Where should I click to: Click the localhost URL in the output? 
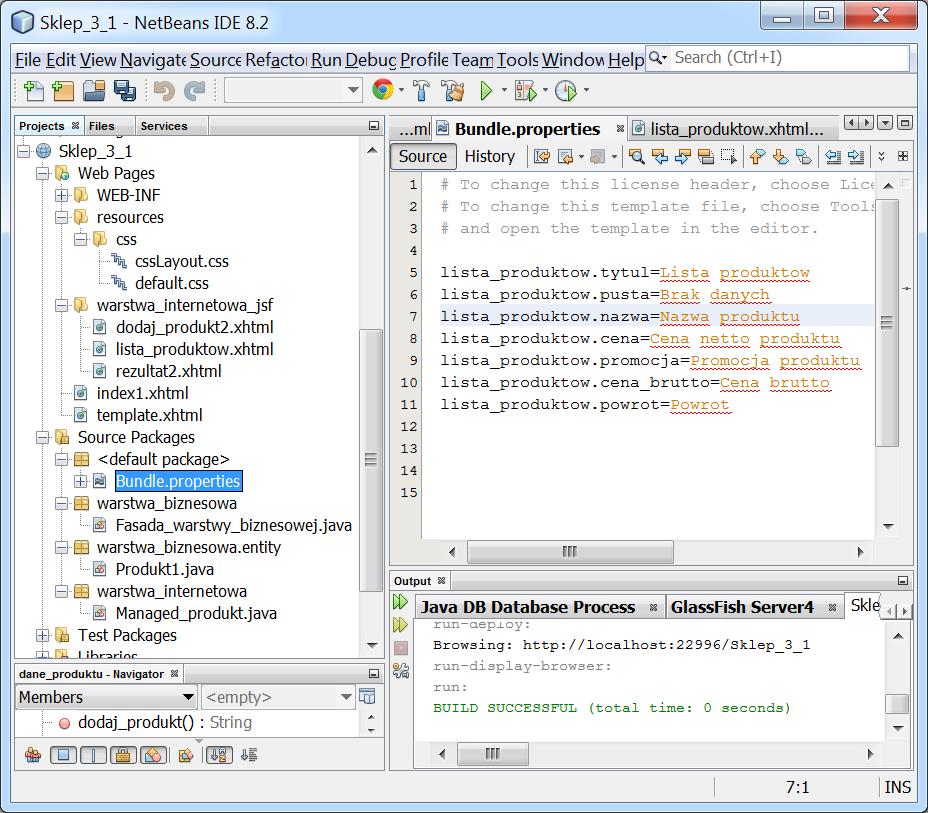point(666,645)
